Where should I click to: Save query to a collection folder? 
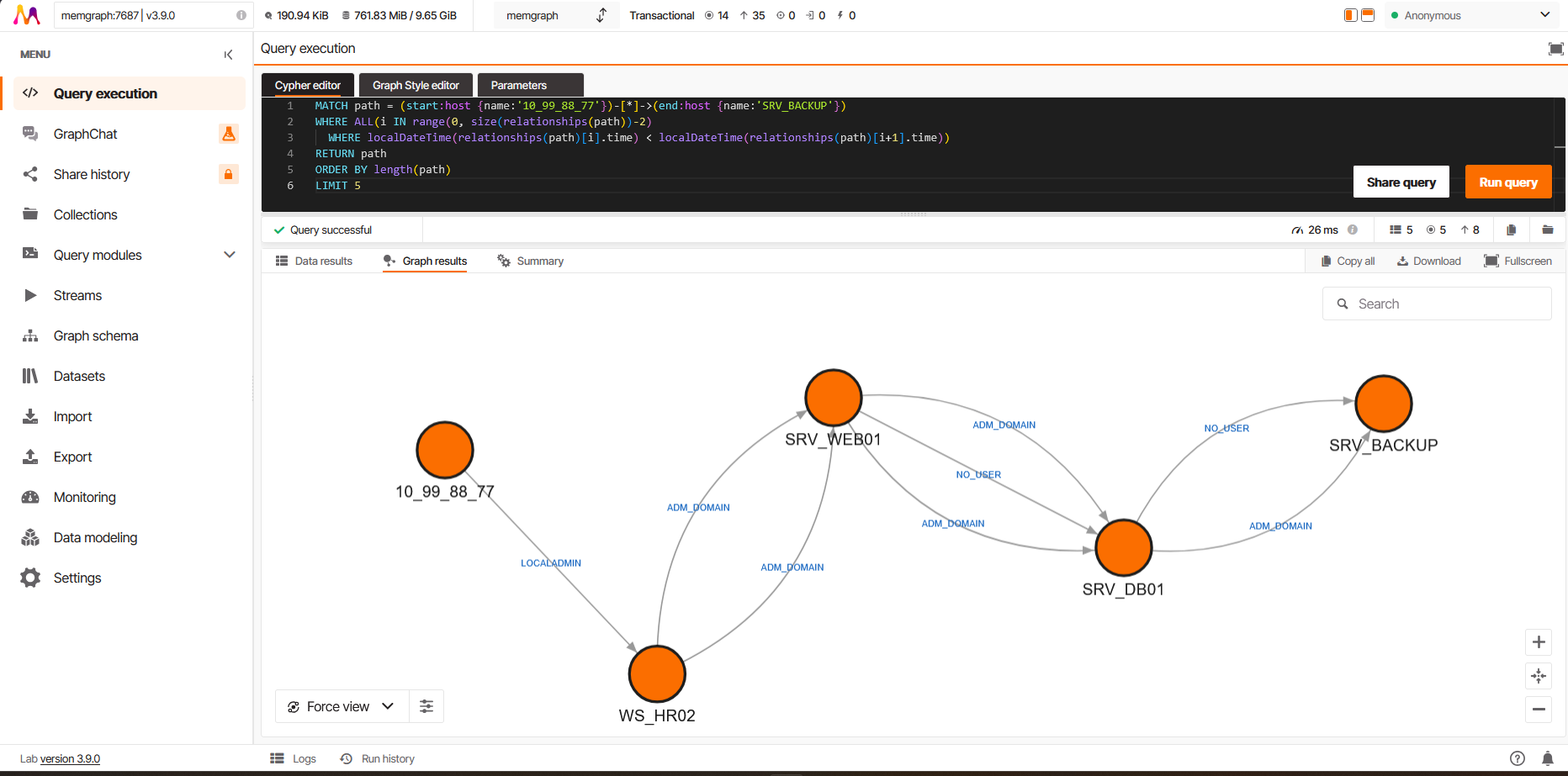1547,229
